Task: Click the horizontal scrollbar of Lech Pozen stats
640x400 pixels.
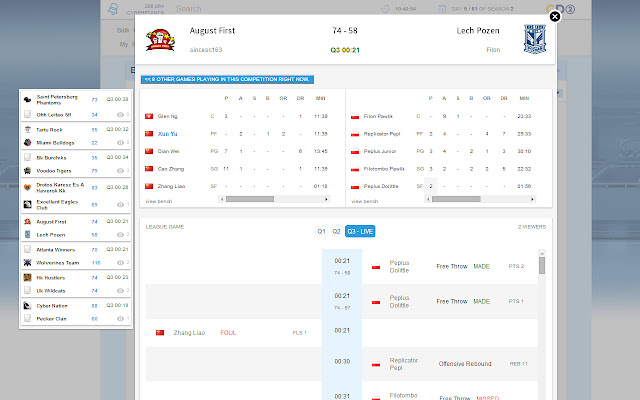Action: tap(456, 199)
